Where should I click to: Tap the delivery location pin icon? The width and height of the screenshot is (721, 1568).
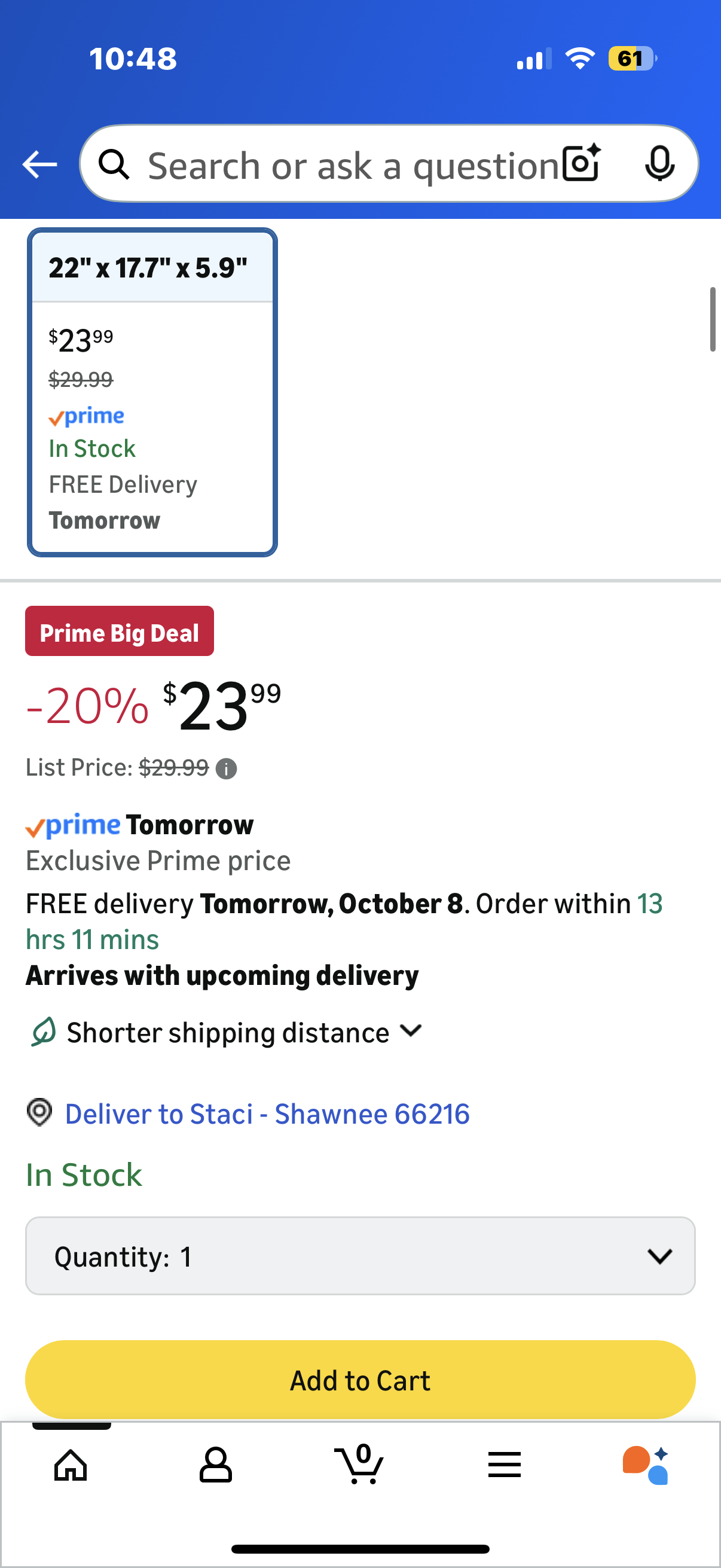click(39, 1113)
